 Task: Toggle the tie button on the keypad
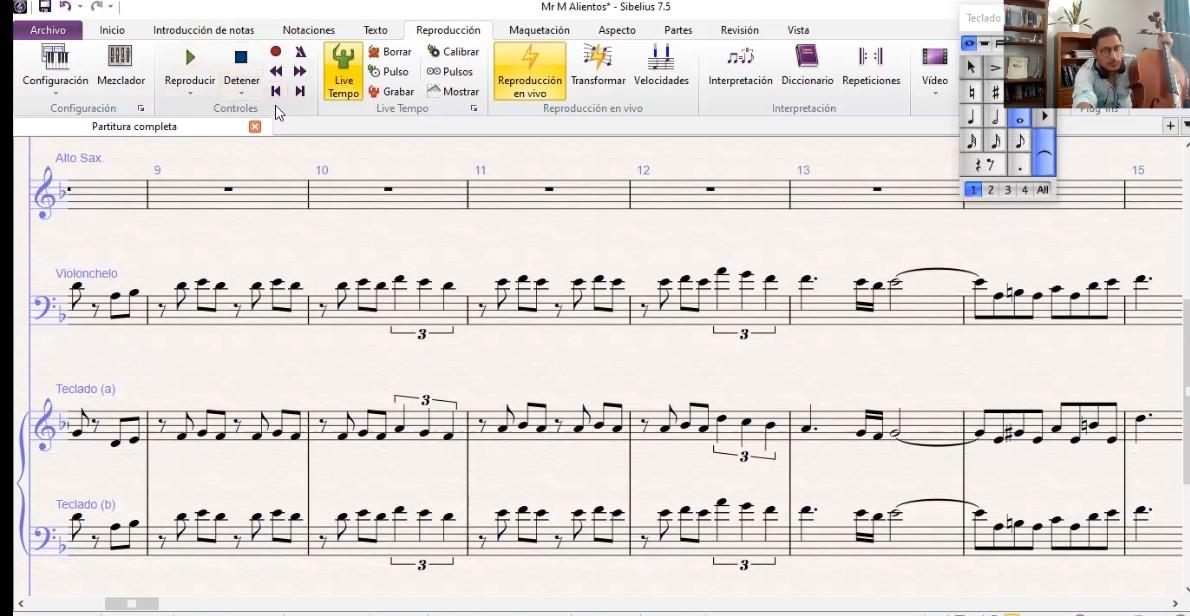1043,153
